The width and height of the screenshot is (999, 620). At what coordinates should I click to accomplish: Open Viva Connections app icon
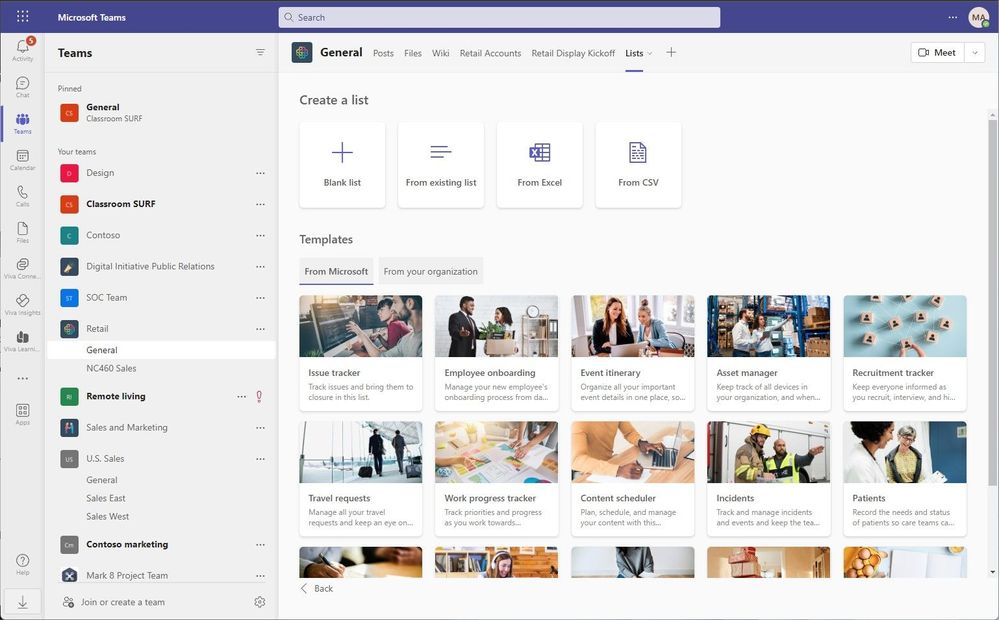(x=22, y=268)
